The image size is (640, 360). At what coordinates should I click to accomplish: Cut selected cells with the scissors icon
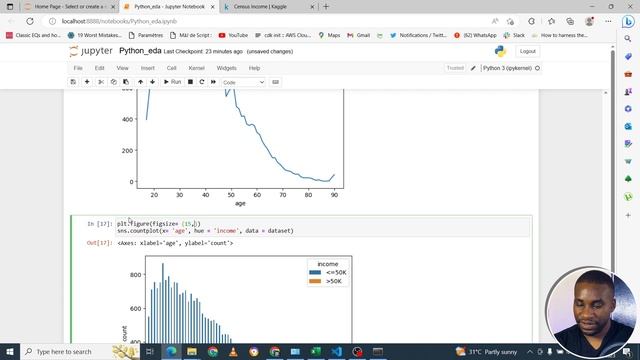pyautogui.click(x=101, y=82)
